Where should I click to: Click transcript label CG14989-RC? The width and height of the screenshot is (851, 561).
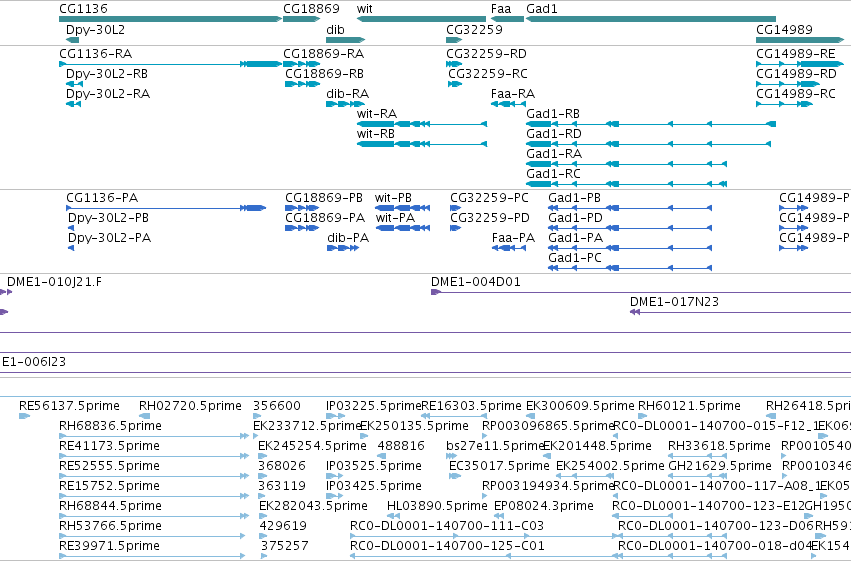tap(796, 94)
